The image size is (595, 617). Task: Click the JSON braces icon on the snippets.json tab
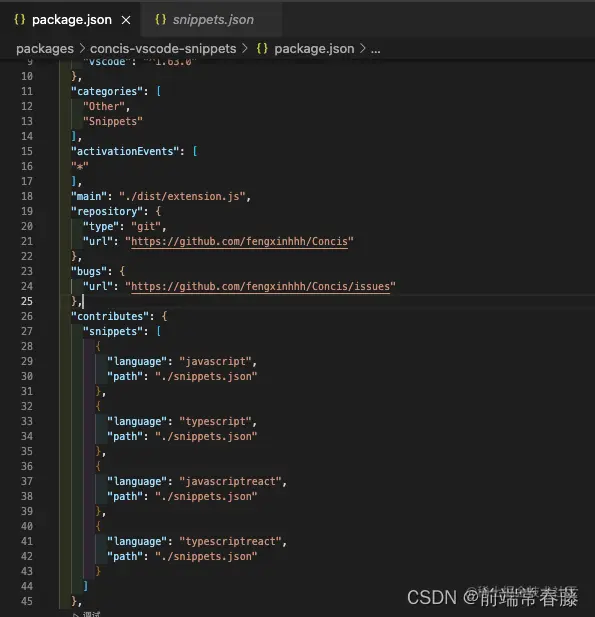161,19
